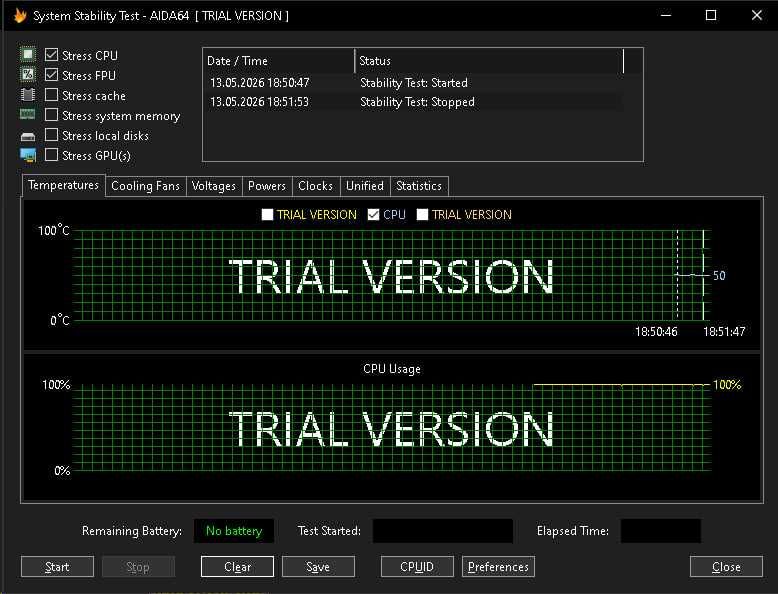The width and height of the screenshot is (778, 594).
Task: Click the green memory module icon
Action: point(28,115)
